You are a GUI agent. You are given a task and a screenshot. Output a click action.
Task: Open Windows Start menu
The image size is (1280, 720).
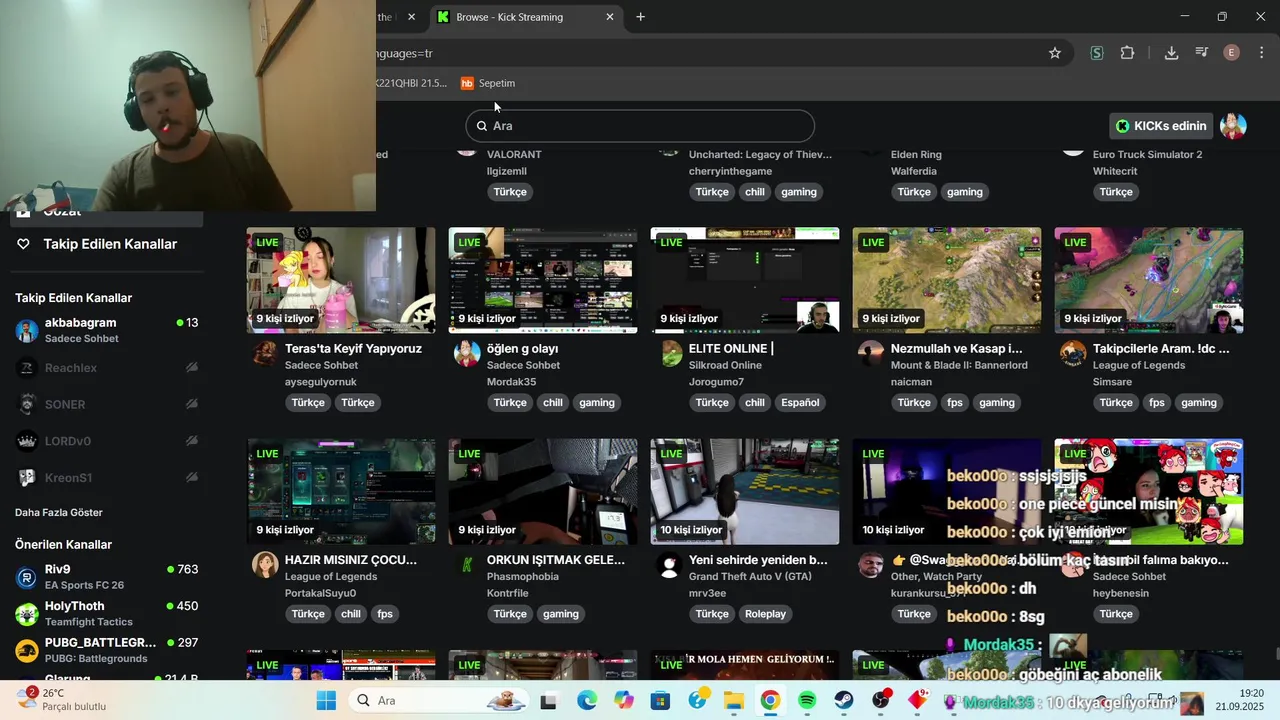(x=326, y=700)
